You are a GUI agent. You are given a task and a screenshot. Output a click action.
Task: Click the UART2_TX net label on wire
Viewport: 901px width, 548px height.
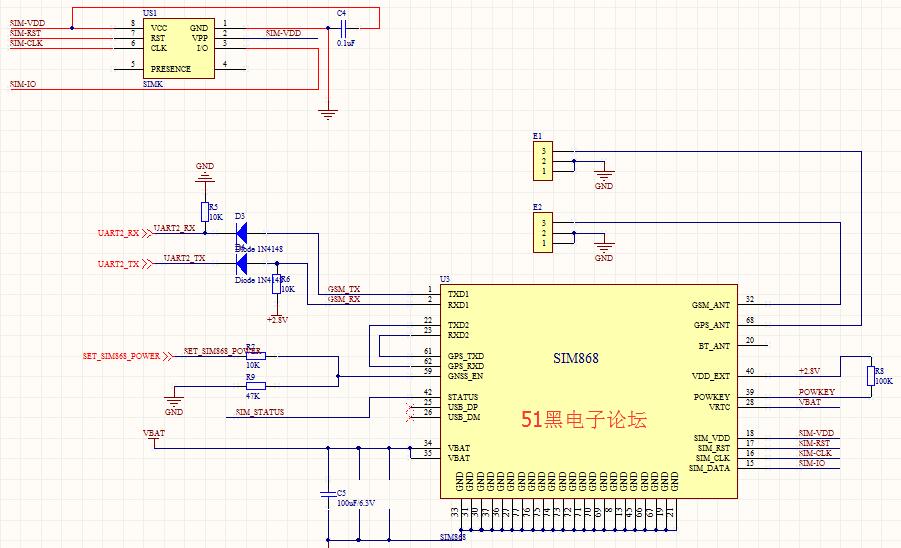click(x=184, y=258)
